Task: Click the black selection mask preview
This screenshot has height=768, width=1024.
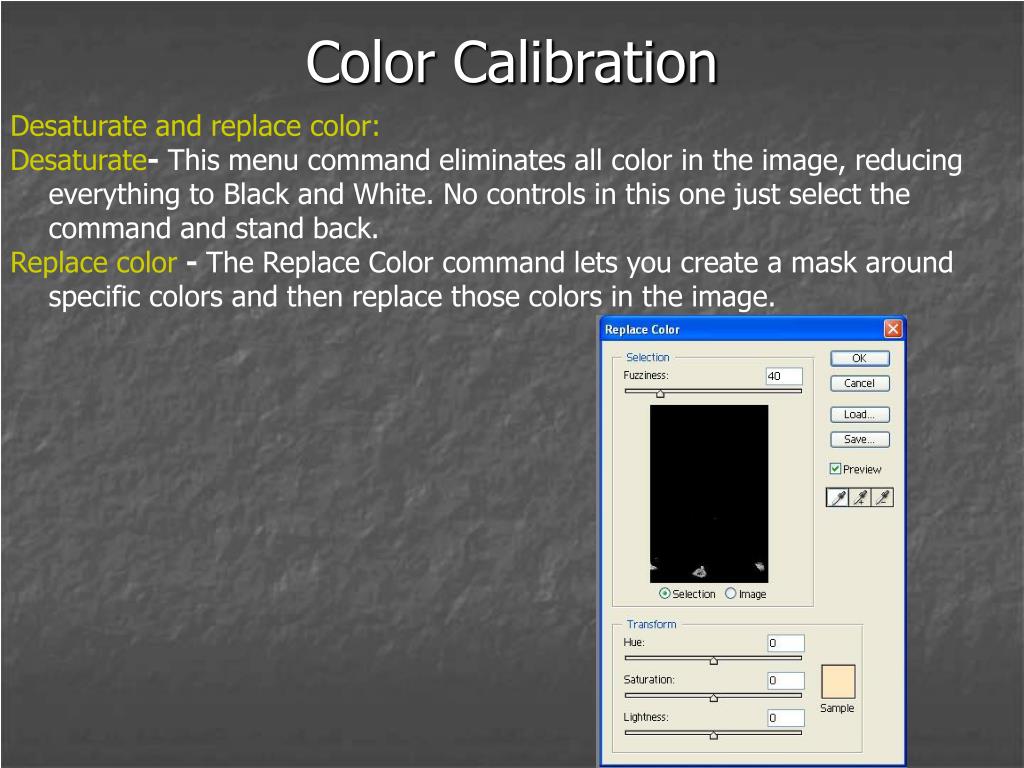Action: pyautogui.click(x=709, y=494)
